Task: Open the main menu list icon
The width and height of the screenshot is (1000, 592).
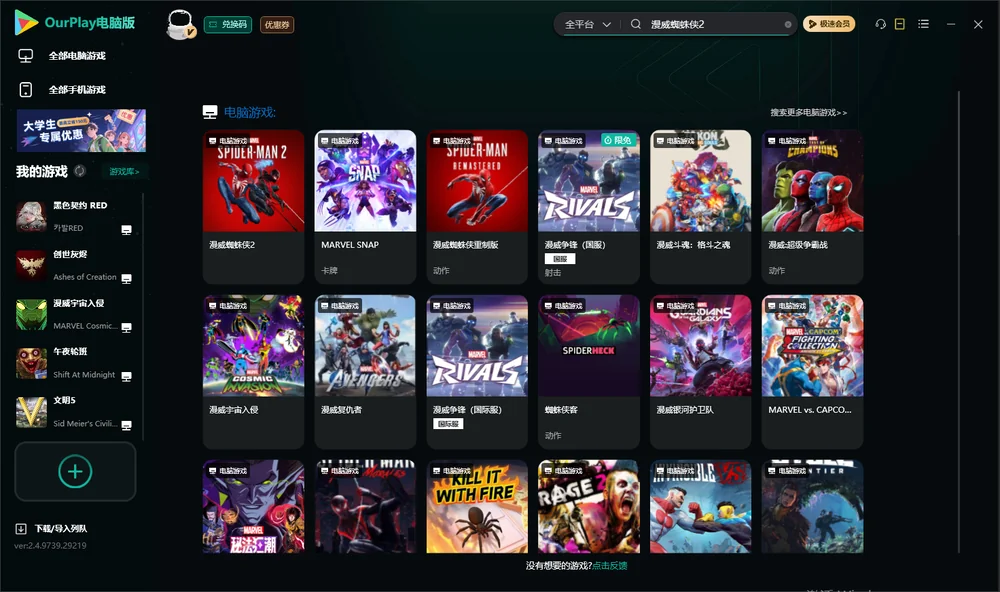Action: (x=923, y=24)
